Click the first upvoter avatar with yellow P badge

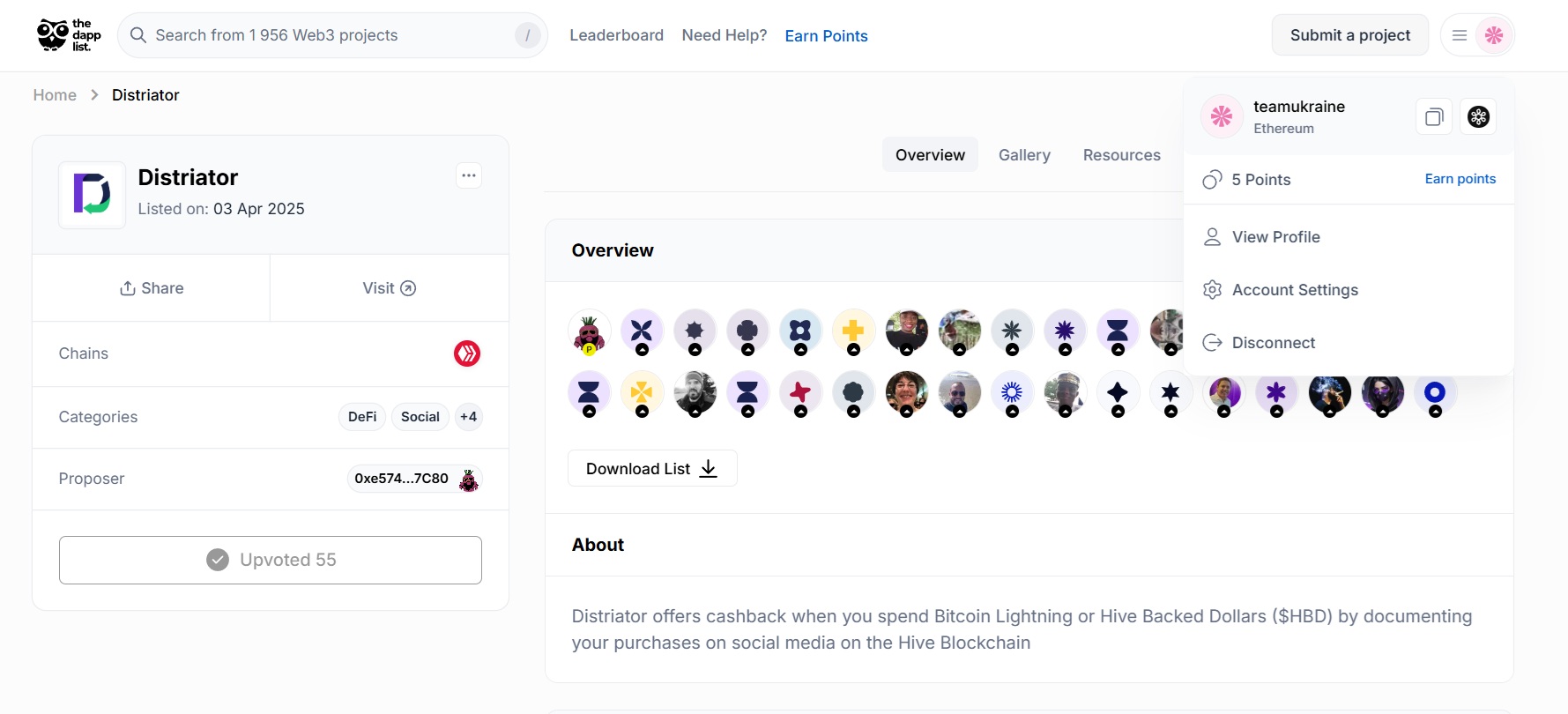click(589, 332)
